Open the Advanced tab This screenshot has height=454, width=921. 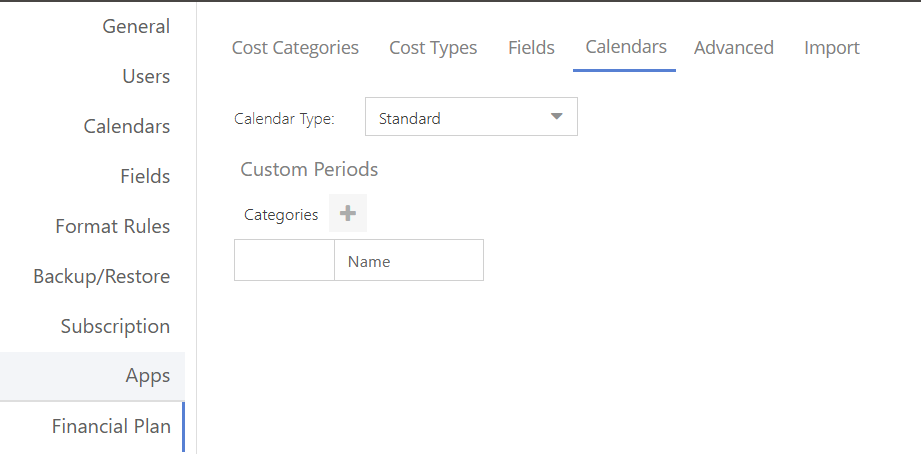click(x=734, y=48)
